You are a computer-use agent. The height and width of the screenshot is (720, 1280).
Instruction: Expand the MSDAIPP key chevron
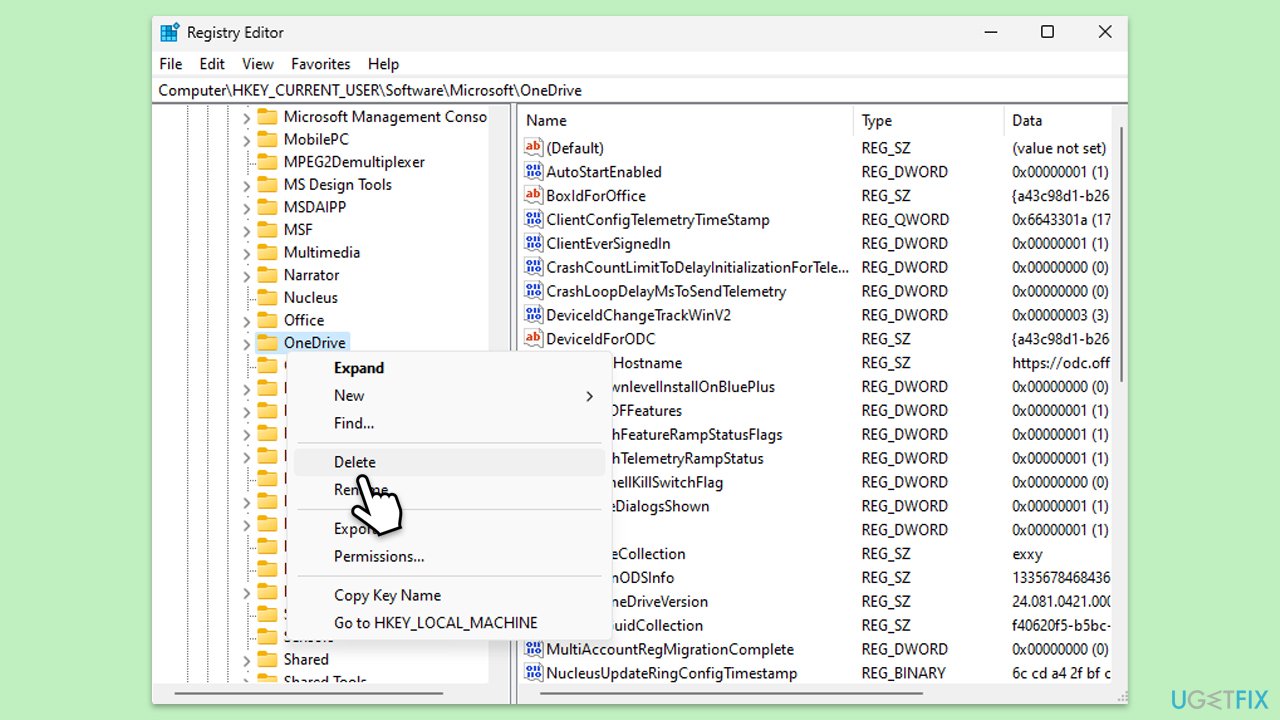click(246, 207)
